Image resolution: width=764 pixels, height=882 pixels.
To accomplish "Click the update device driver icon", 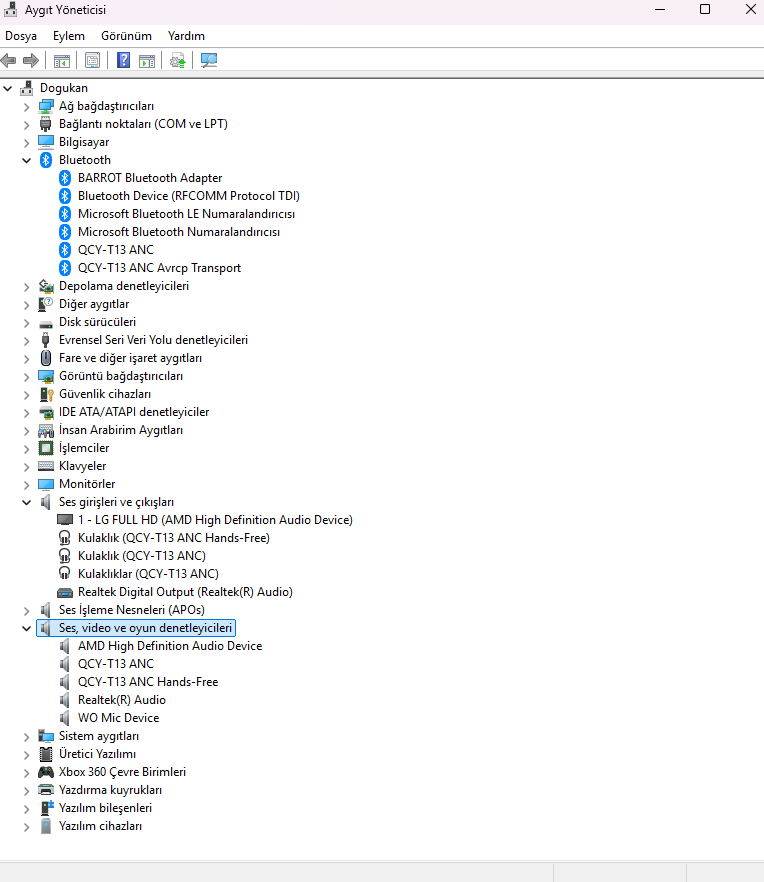I will [178, 60].
